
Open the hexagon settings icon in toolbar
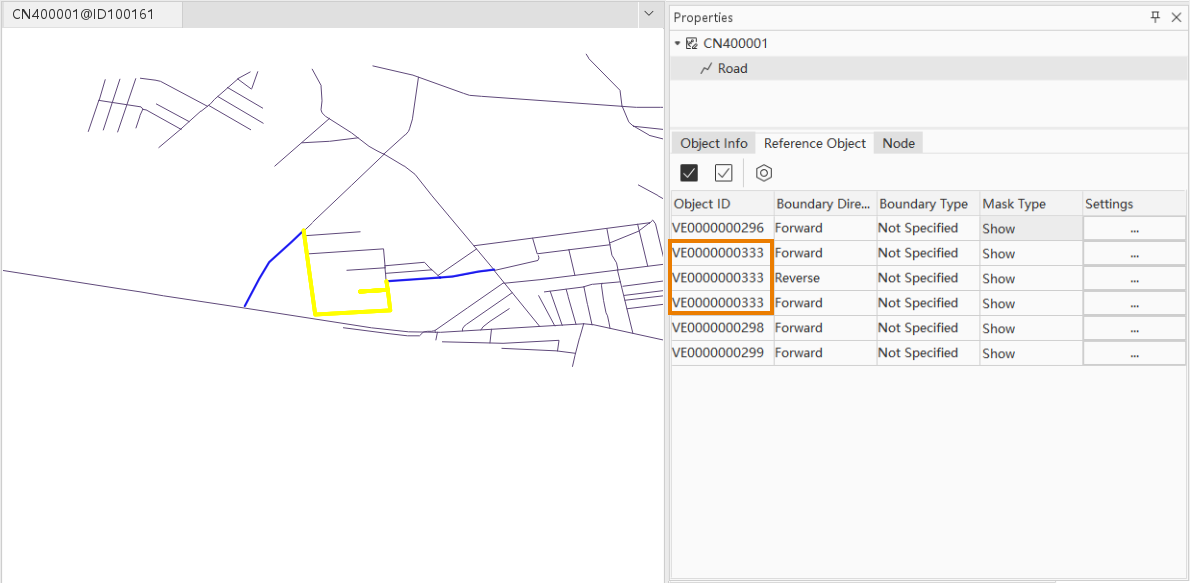pyautogui.click(x=764, y=173)
